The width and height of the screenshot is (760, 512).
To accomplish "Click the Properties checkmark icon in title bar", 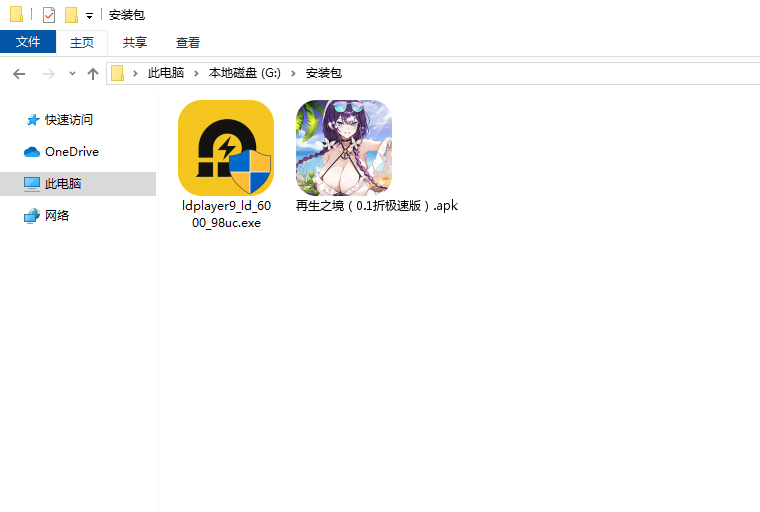I will 49,15.
